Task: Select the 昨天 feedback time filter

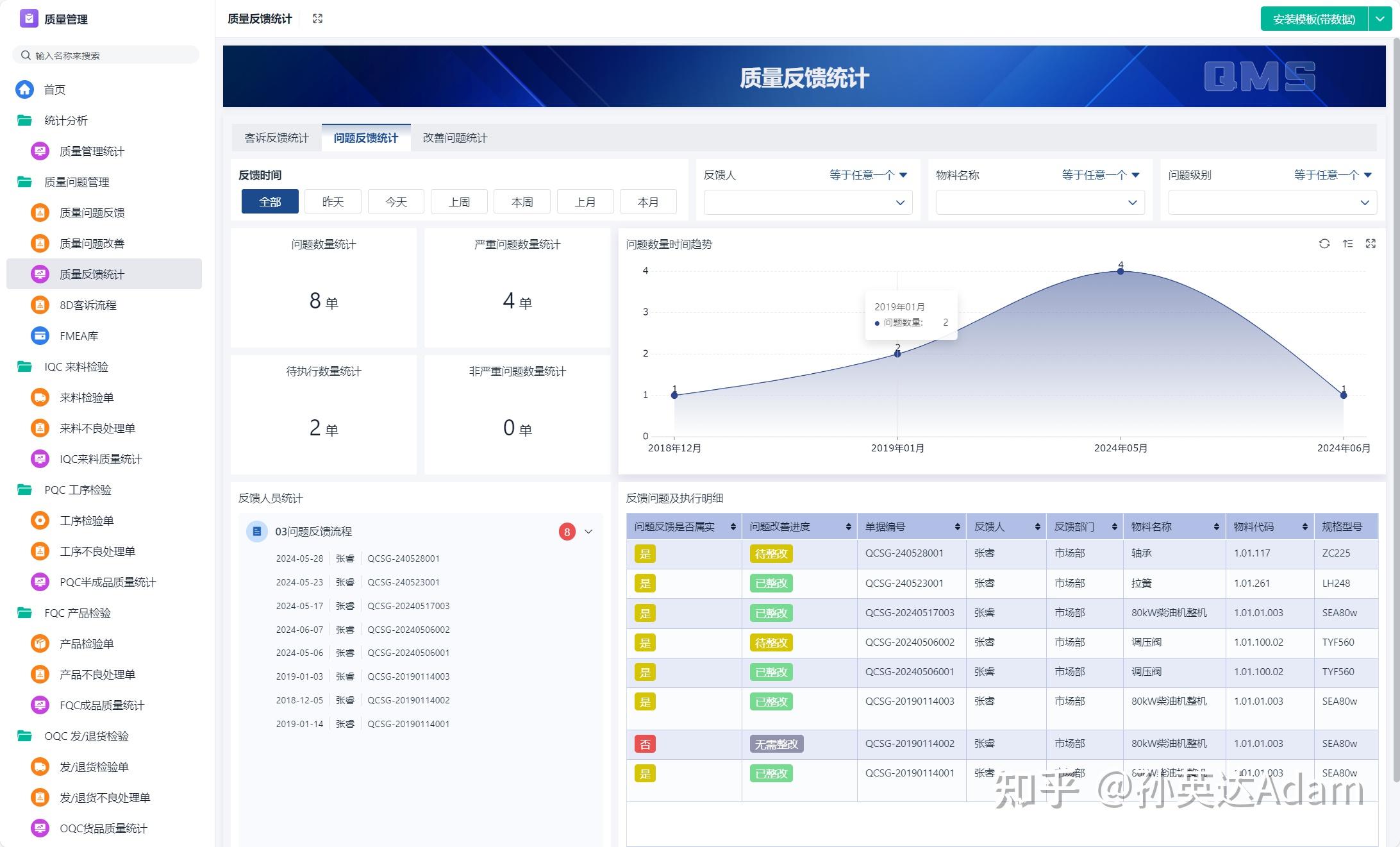Action: click(x=333, y=201)
